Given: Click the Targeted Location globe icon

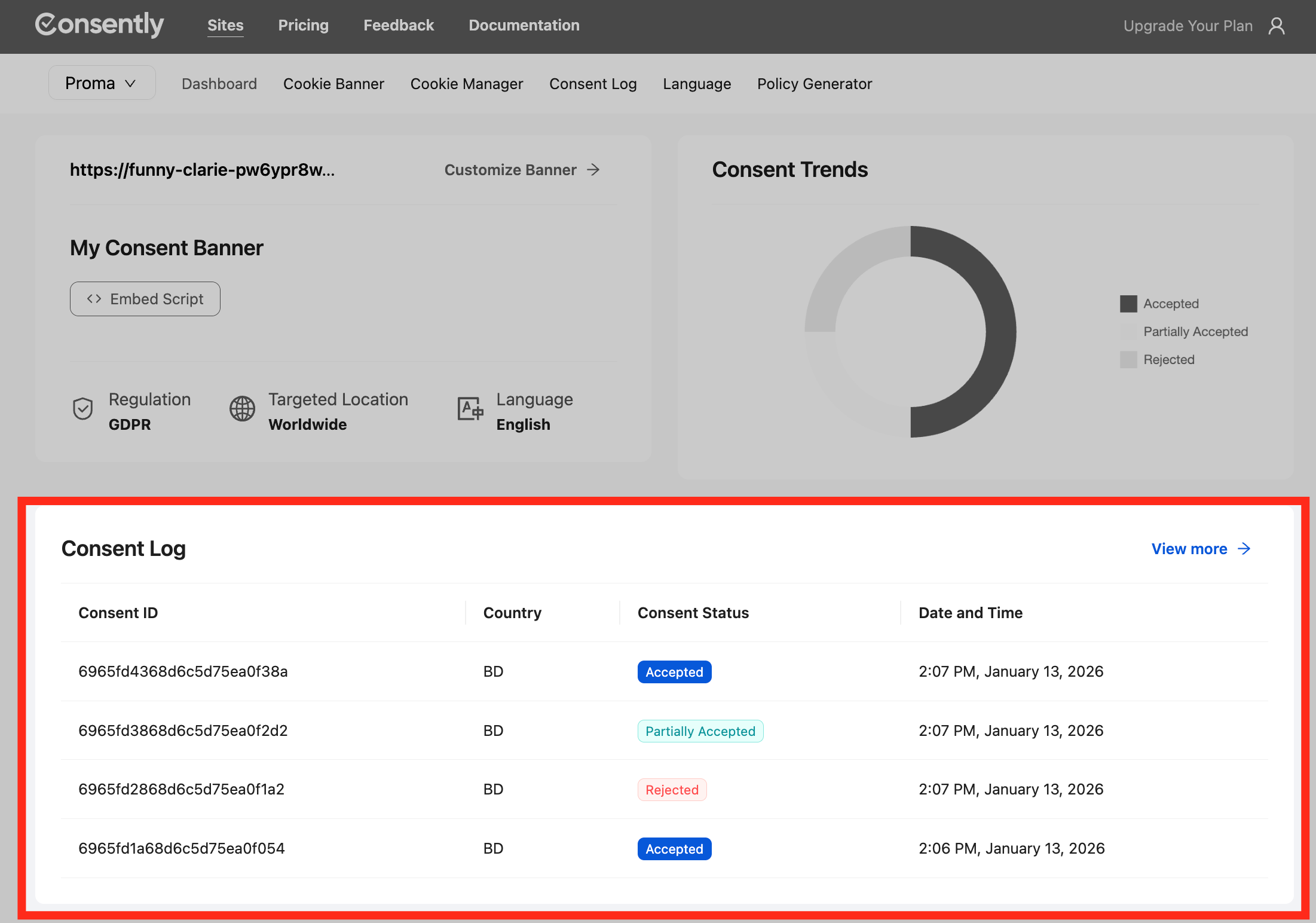Looking at the screenshot, I should point(242,409).
